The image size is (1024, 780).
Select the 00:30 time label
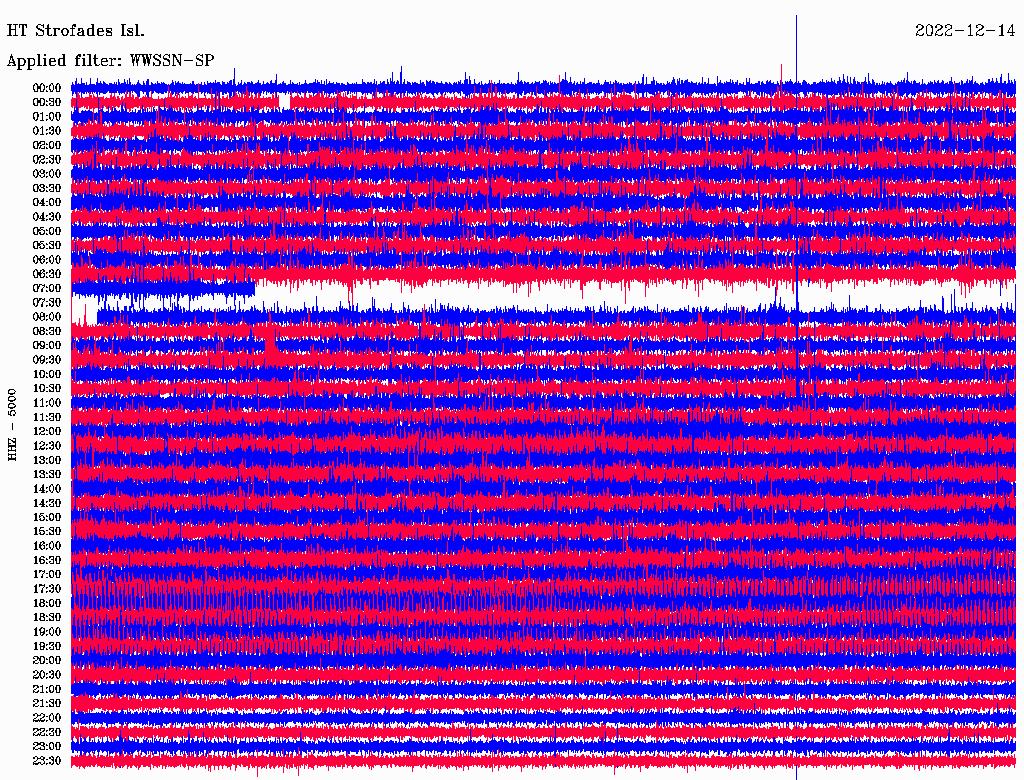click(x=47, y=102)
